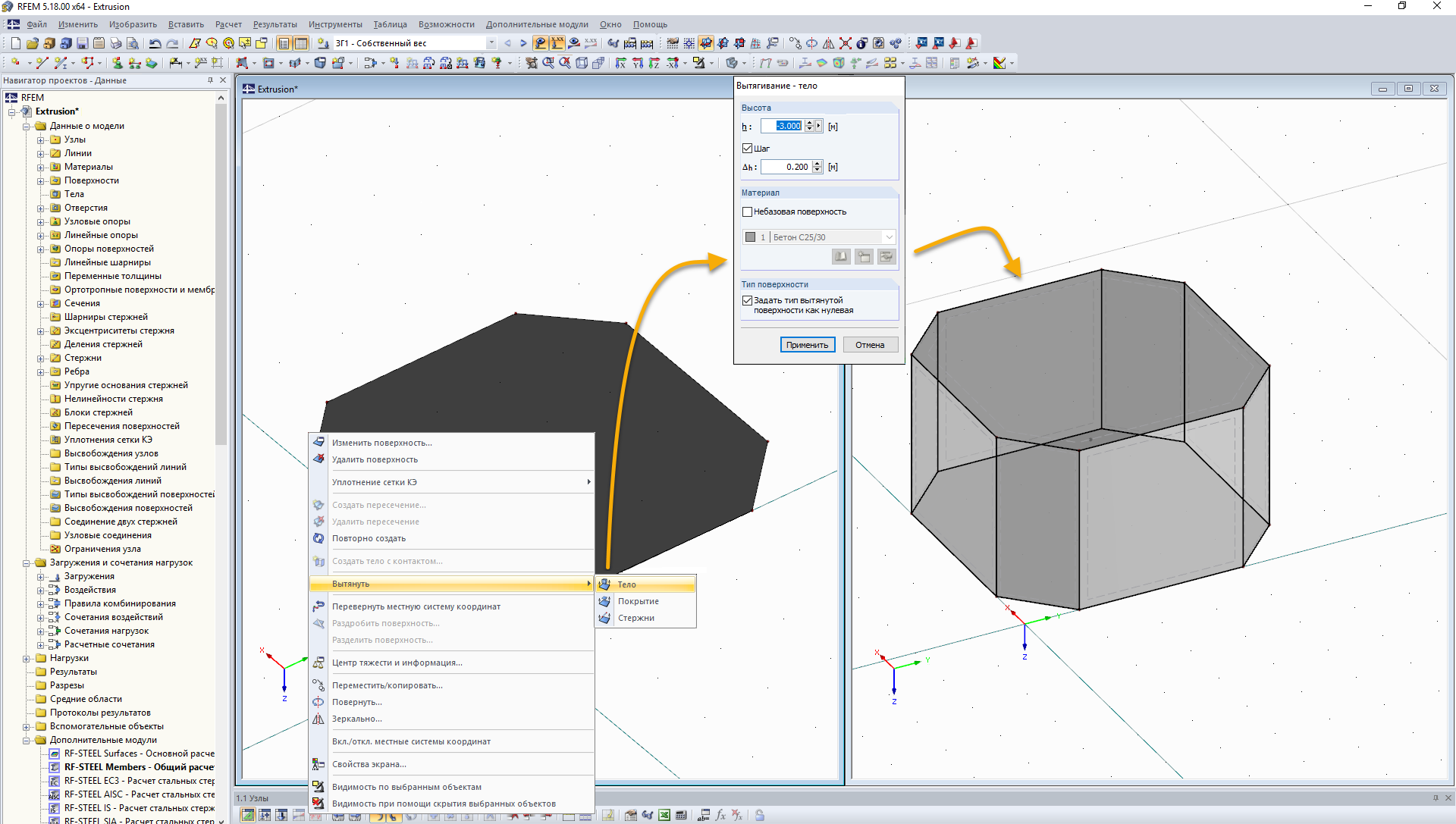This screenshot has height=824, width=1456.
Task: Click the Применить button
Action: pos(808,345)
